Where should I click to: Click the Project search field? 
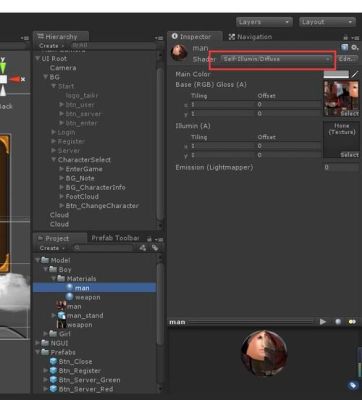point(103,248)
